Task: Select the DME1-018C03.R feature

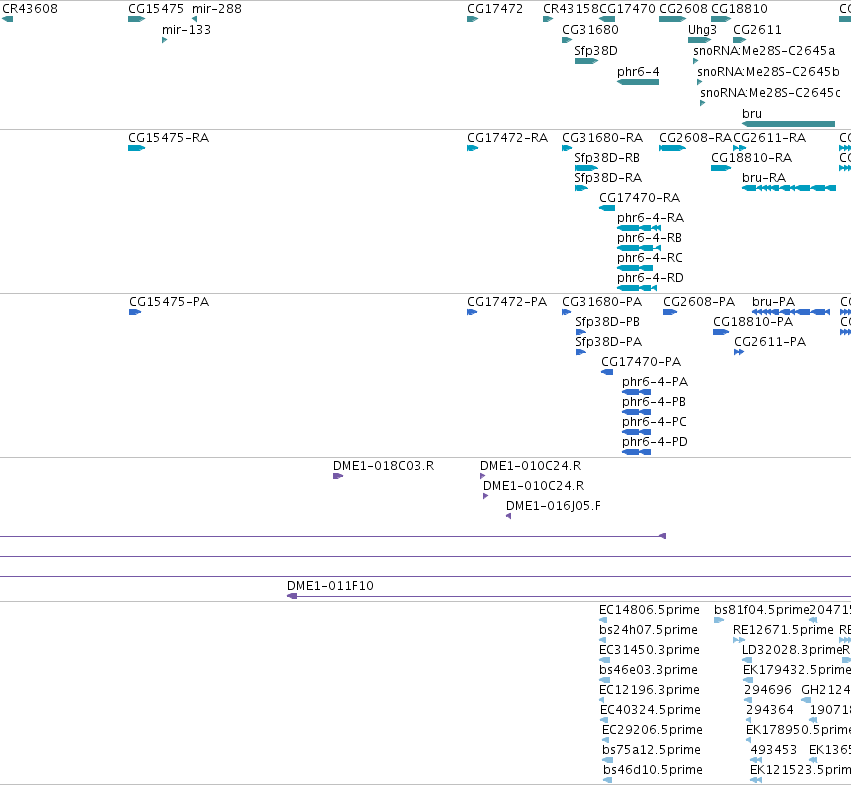Action: pos(338,476)
